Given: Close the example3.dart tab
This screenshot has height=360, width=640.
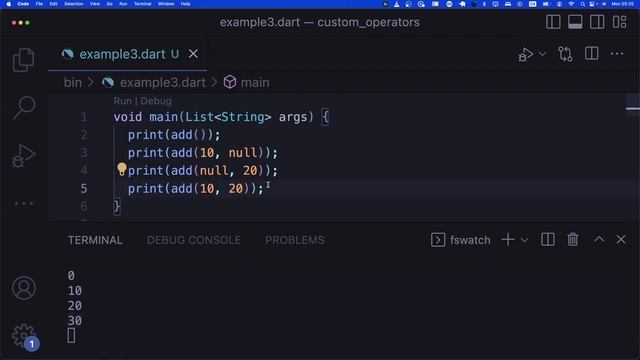Looking at the screenshot, I should 193,54.
